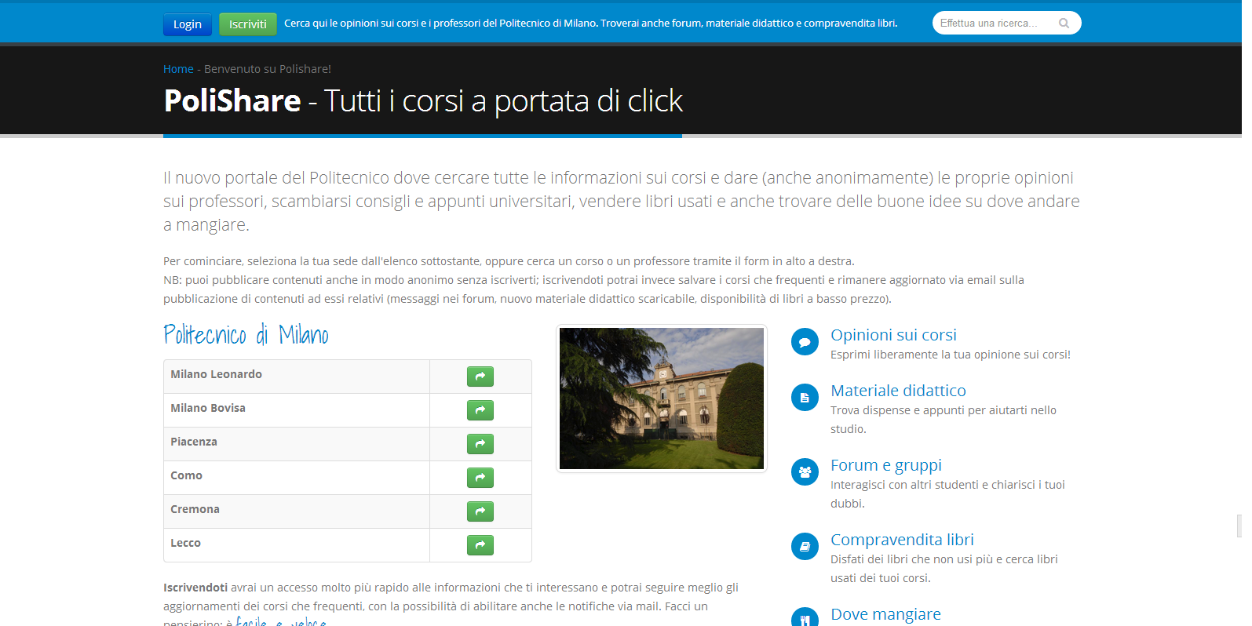Click the Materiale didattico document icon
Viewport: 1252px width, 626px height.
pos(805,398)
